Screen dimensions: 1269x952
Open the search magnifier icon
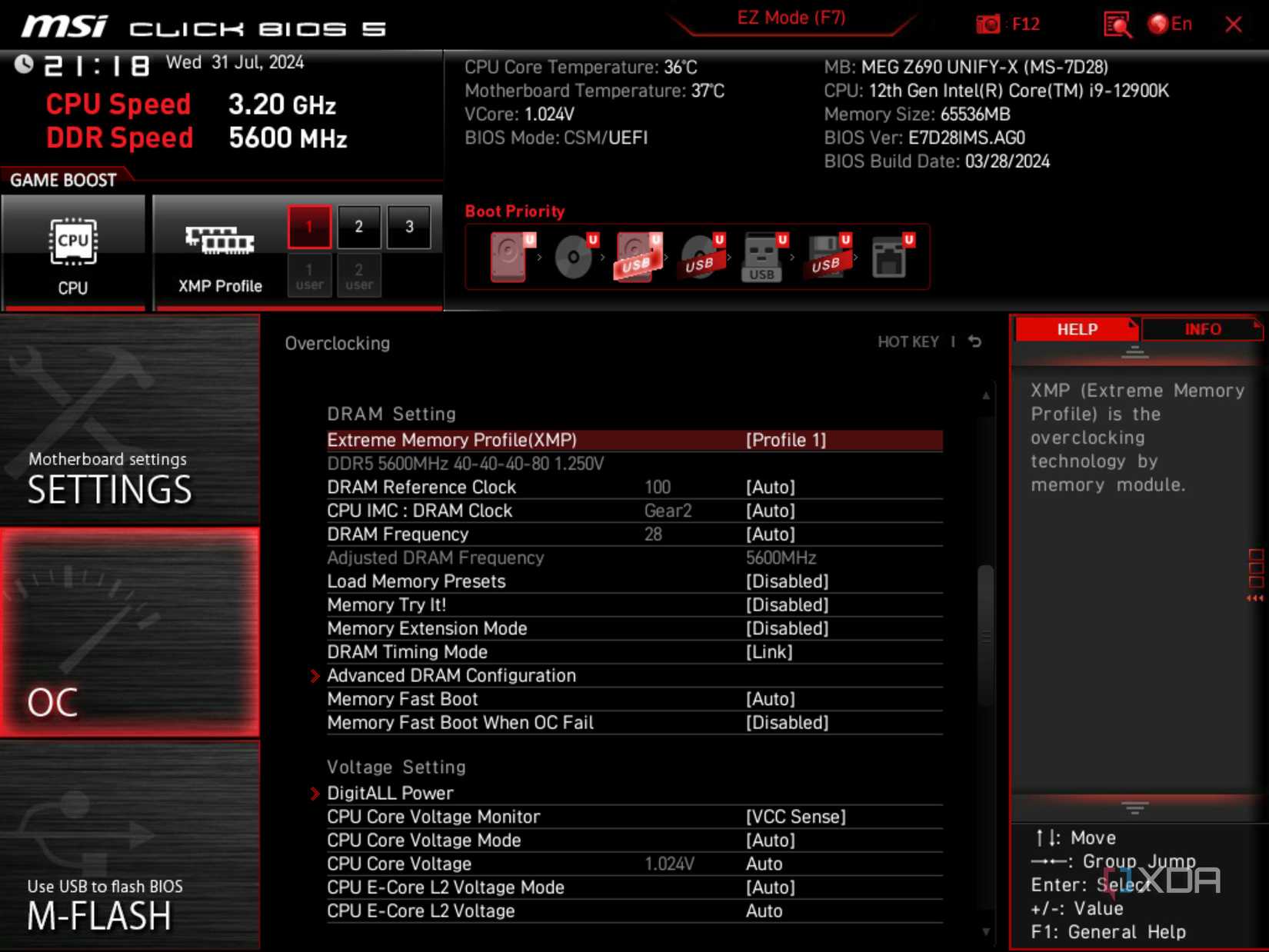coord(1117,24)
